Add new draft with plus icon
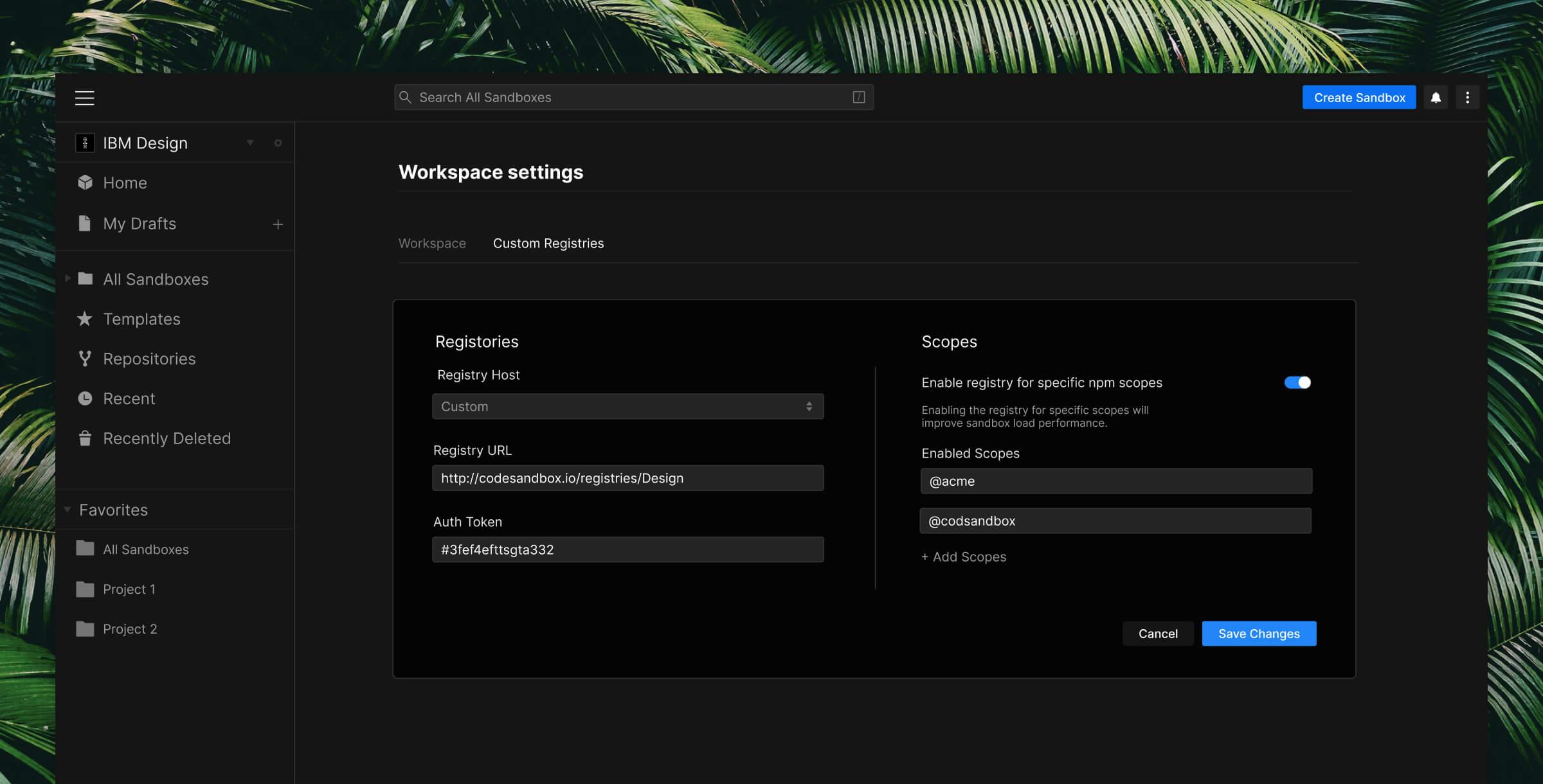 [278, 224]
